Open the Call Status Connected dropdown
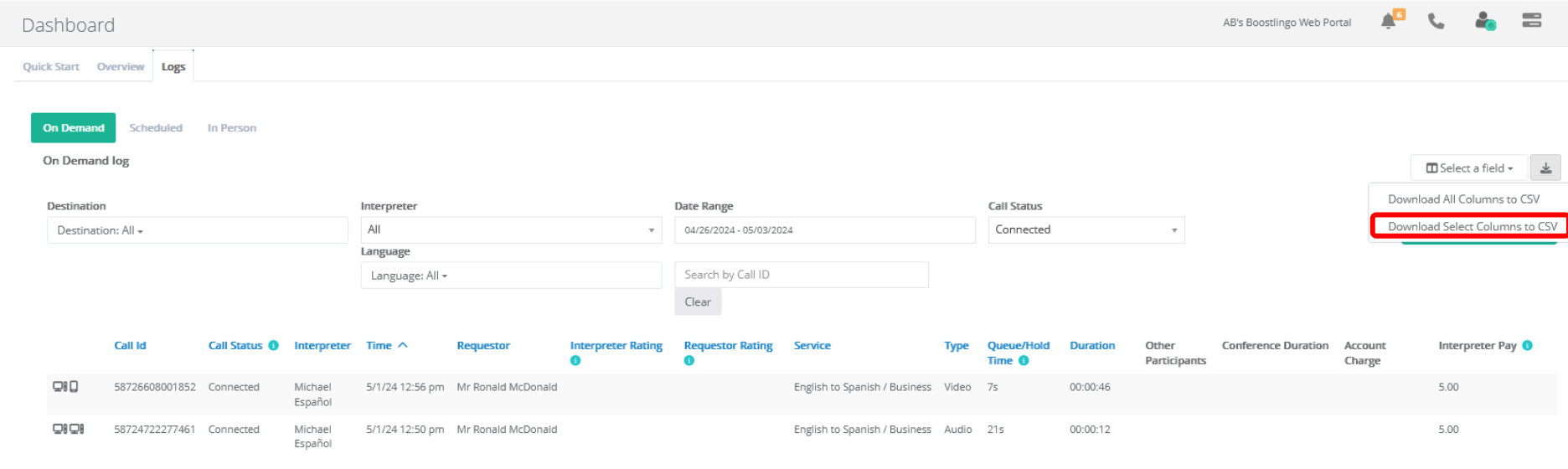 (x=1086, y=229)
